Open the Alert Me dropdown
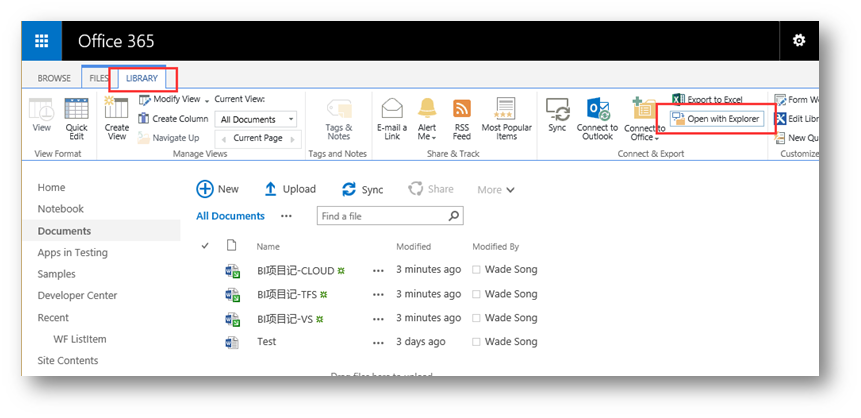 click(427, 119)
